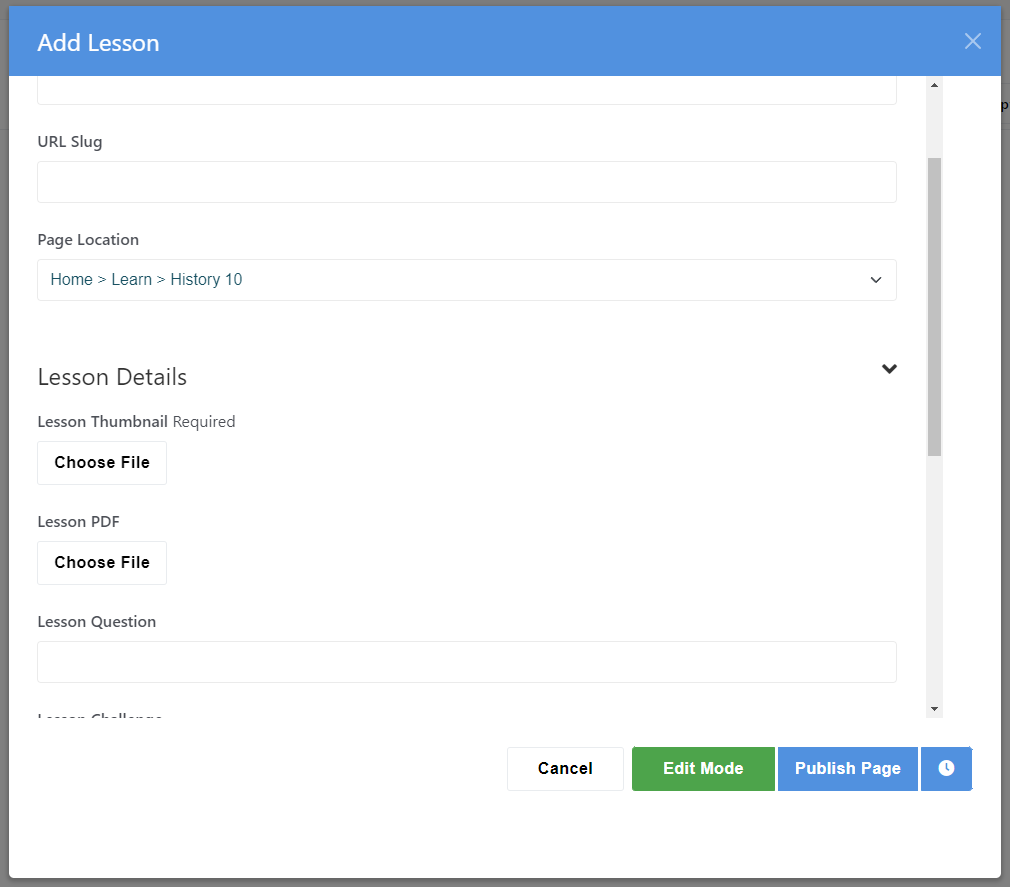Screen dimensions: 1010x887
Task: Choose File for the Lesson Thumbnail
Action: pyautogui.click(x=101, y=462)
